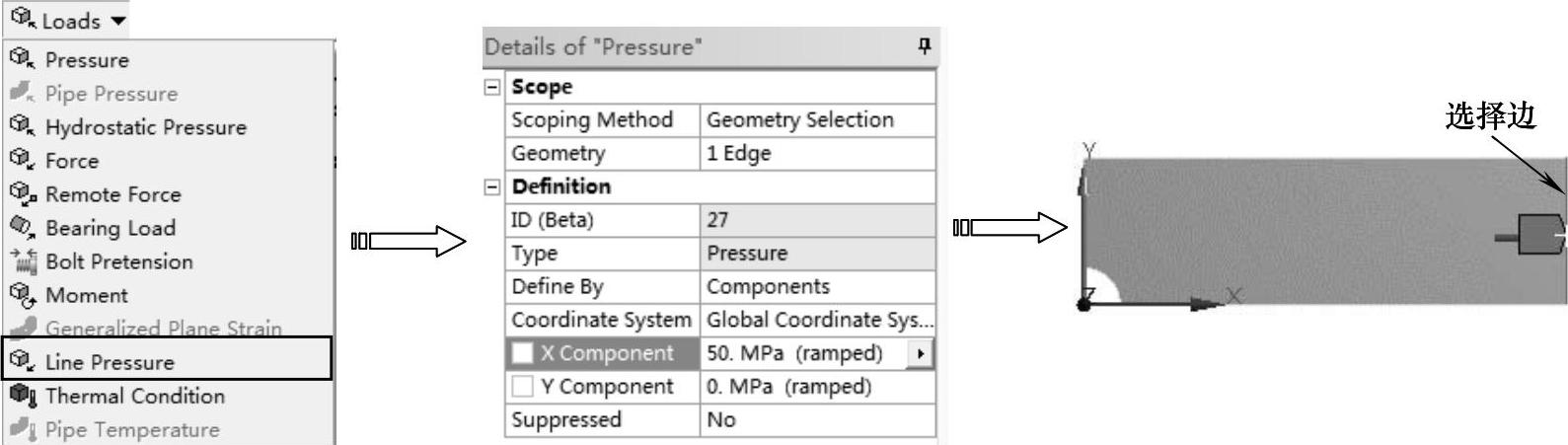The width and height of the screenshot is (1568, 445).
Task: Collapse the Definition section
Action: 492,186
